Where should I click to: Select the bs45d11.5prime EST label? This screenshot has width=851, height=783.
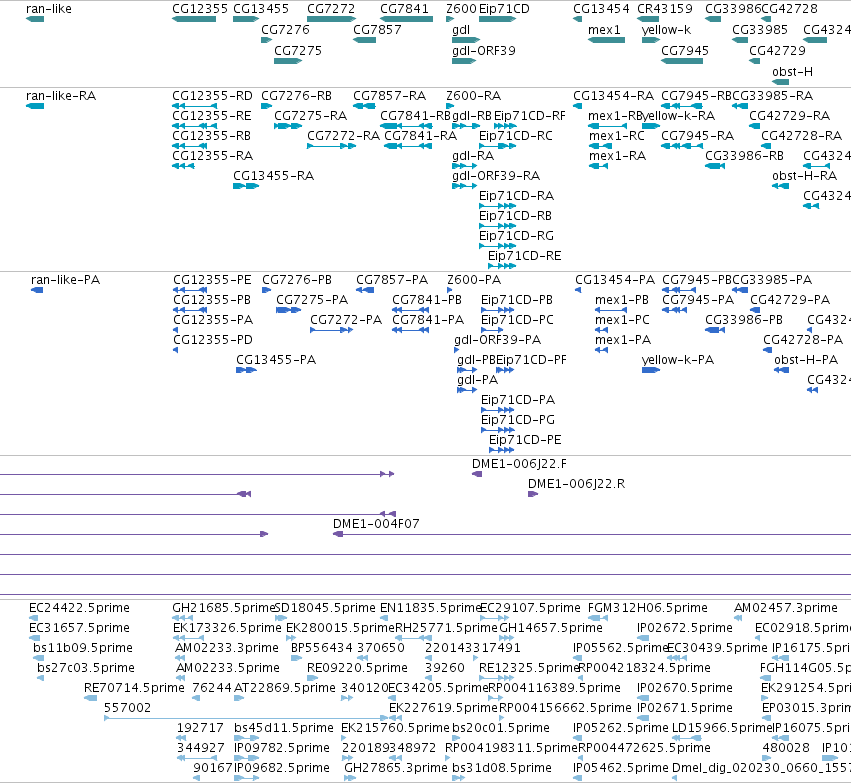284,728
